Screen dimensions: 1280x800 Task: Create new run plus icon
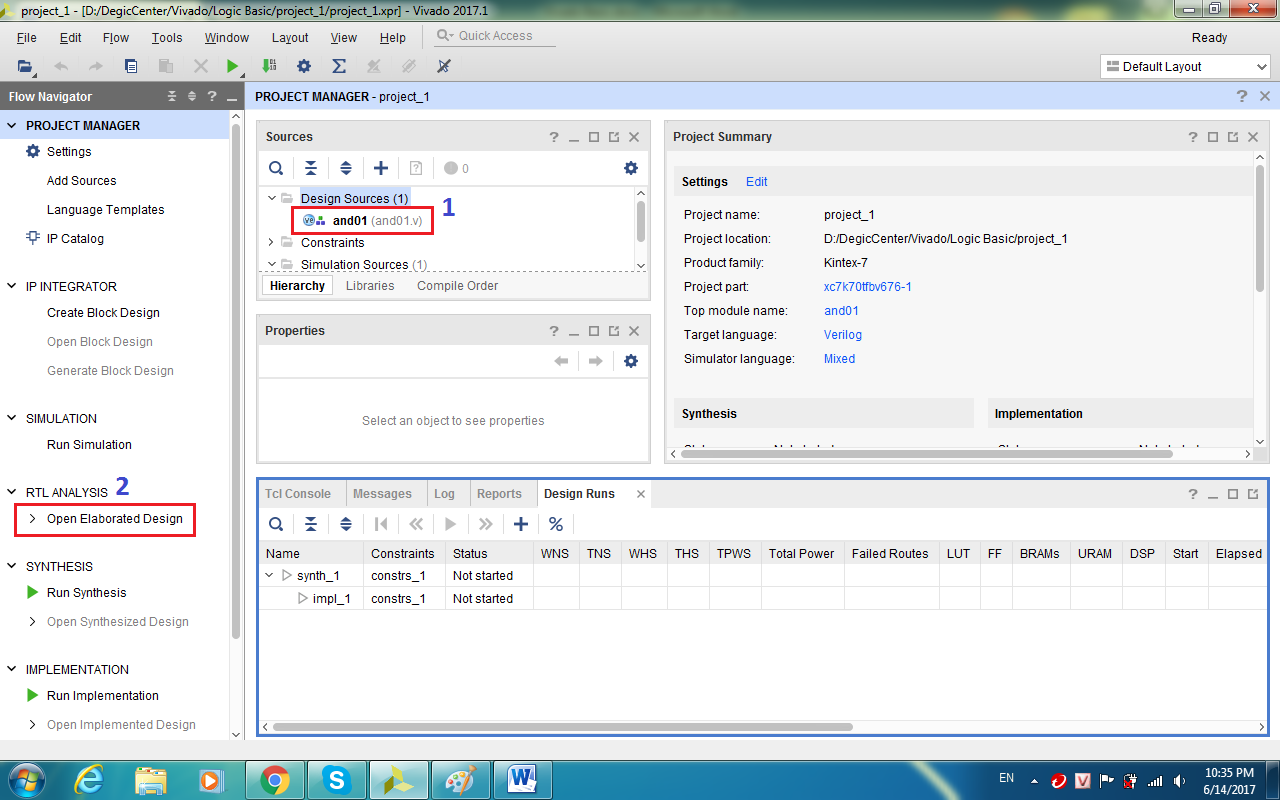(521, 524)
